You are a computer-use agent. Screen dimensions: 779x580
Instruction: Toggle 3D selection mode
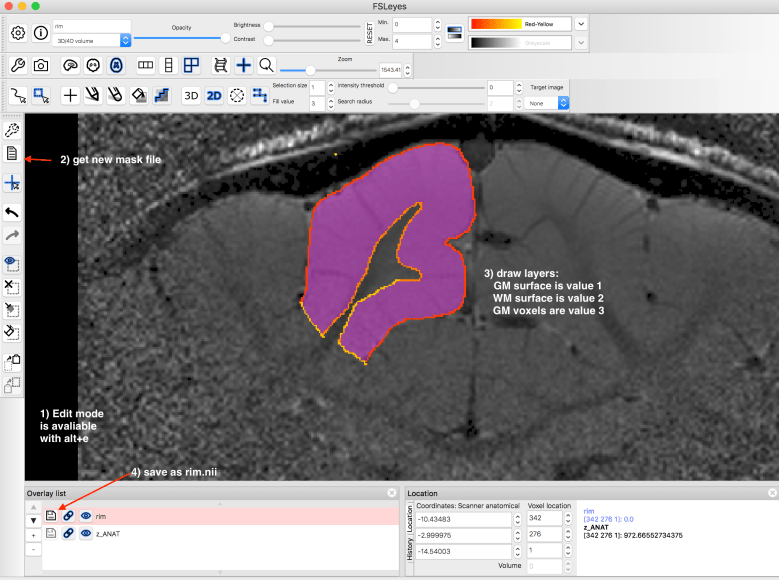click(x=191, y=96)
